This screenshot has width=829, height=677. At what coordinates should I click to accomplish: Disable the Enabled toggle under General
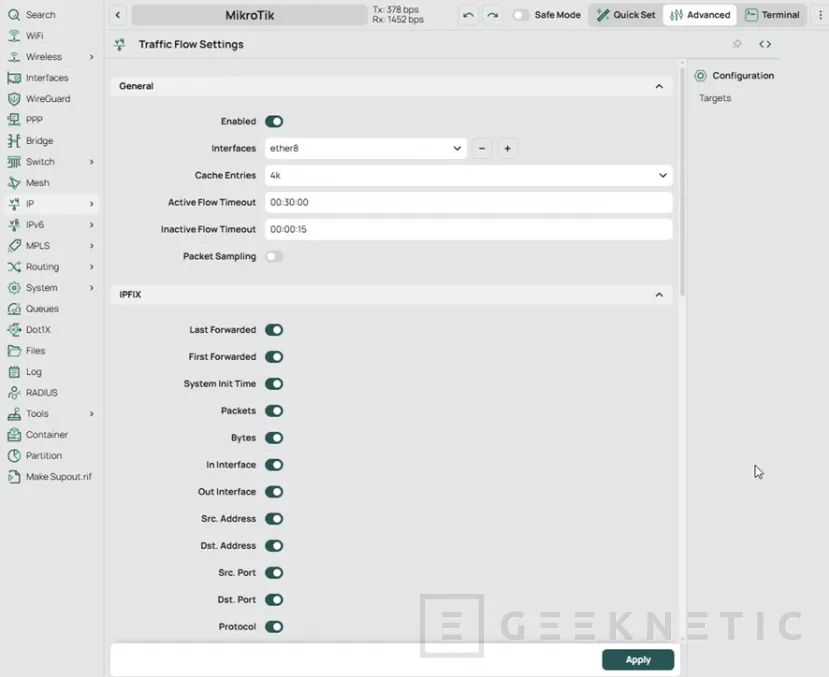tap(274, 121)
